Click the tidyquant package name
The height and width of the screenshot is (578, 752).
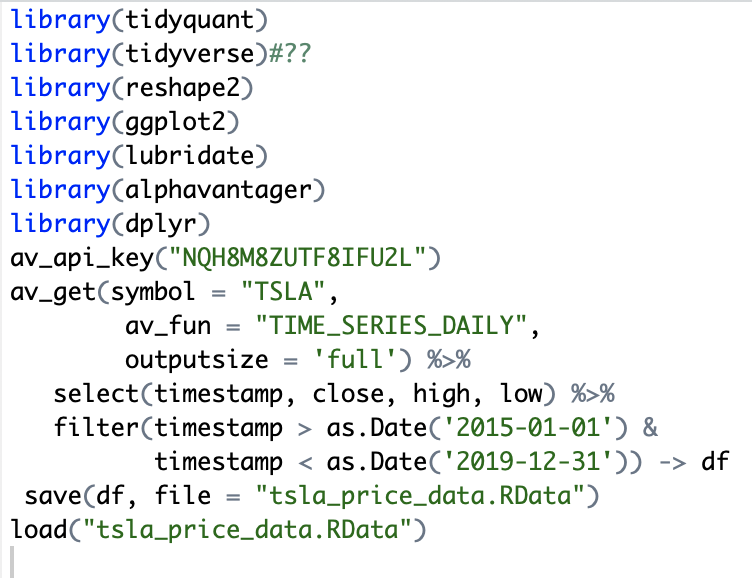coord(189,21)
